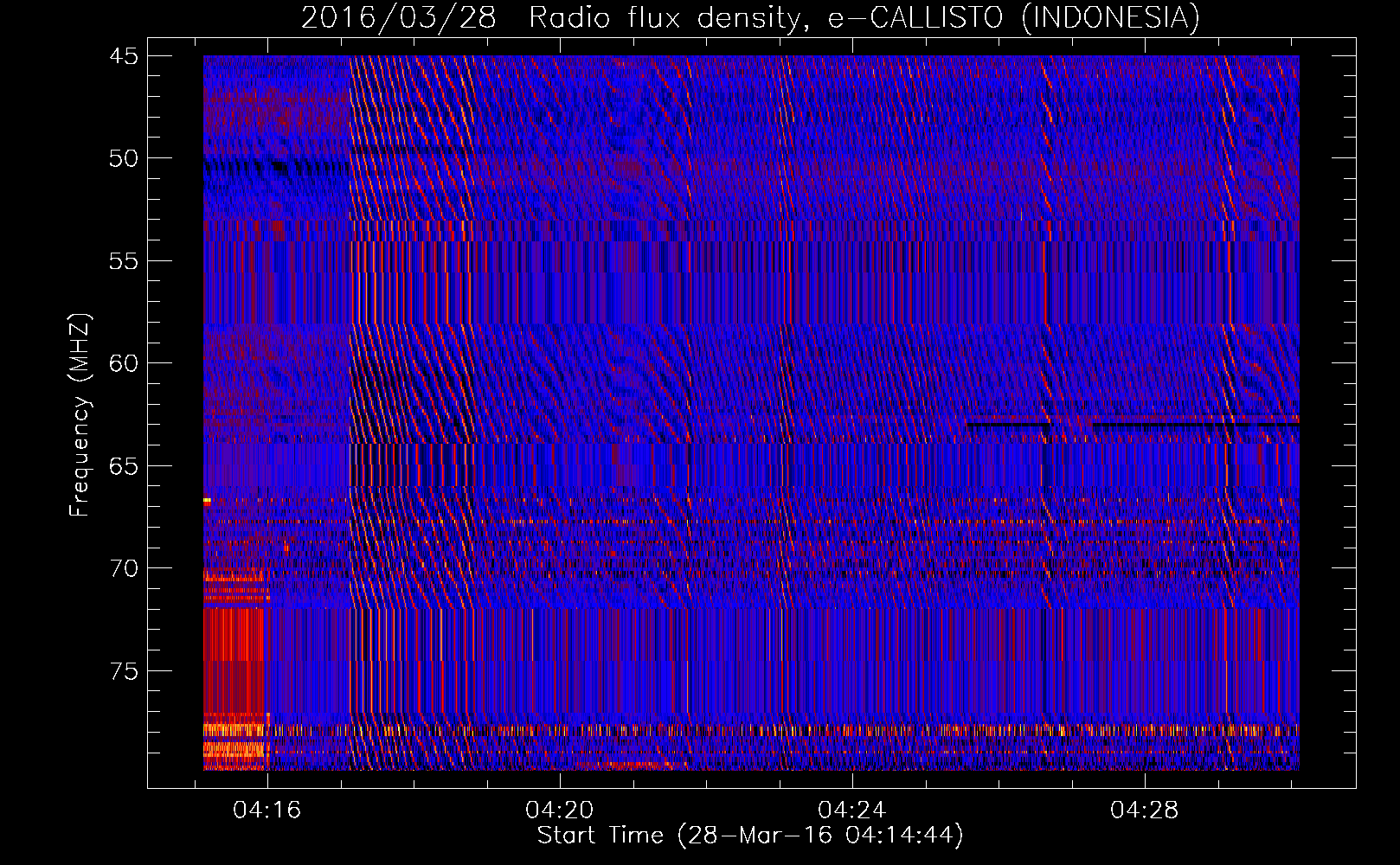The width and height of the screenshot is (1400, 865).
Task: Click the frequency tick label "65"
Action: 124,466
